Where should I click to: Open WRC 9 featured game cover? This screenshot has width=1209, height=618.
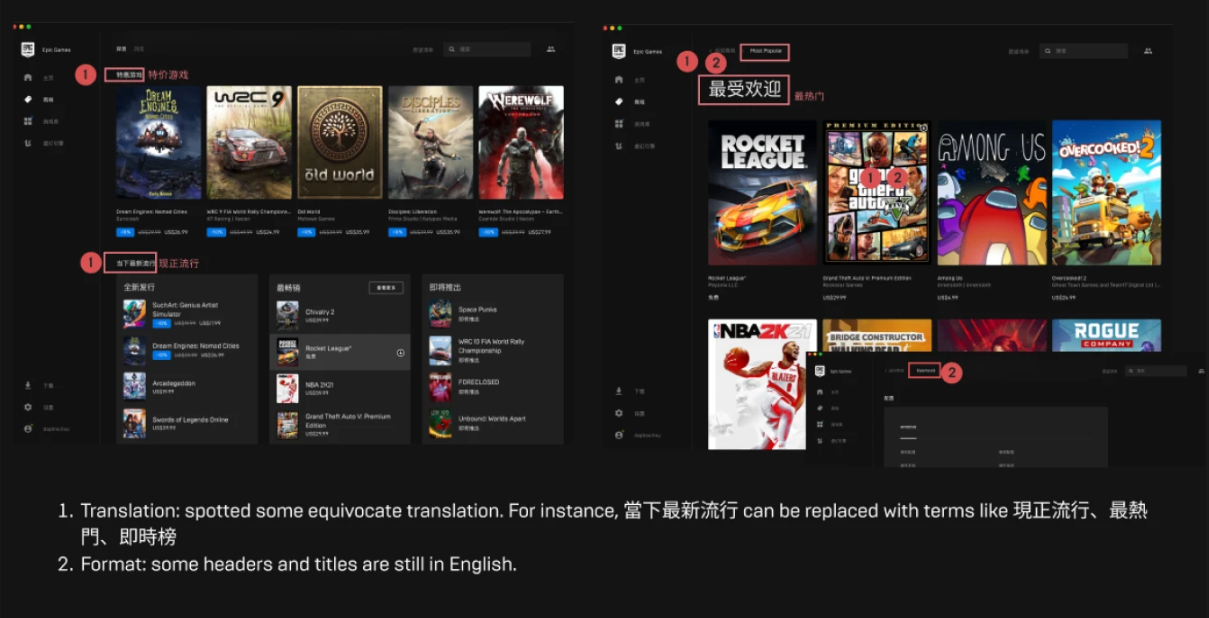pos(249,142)
